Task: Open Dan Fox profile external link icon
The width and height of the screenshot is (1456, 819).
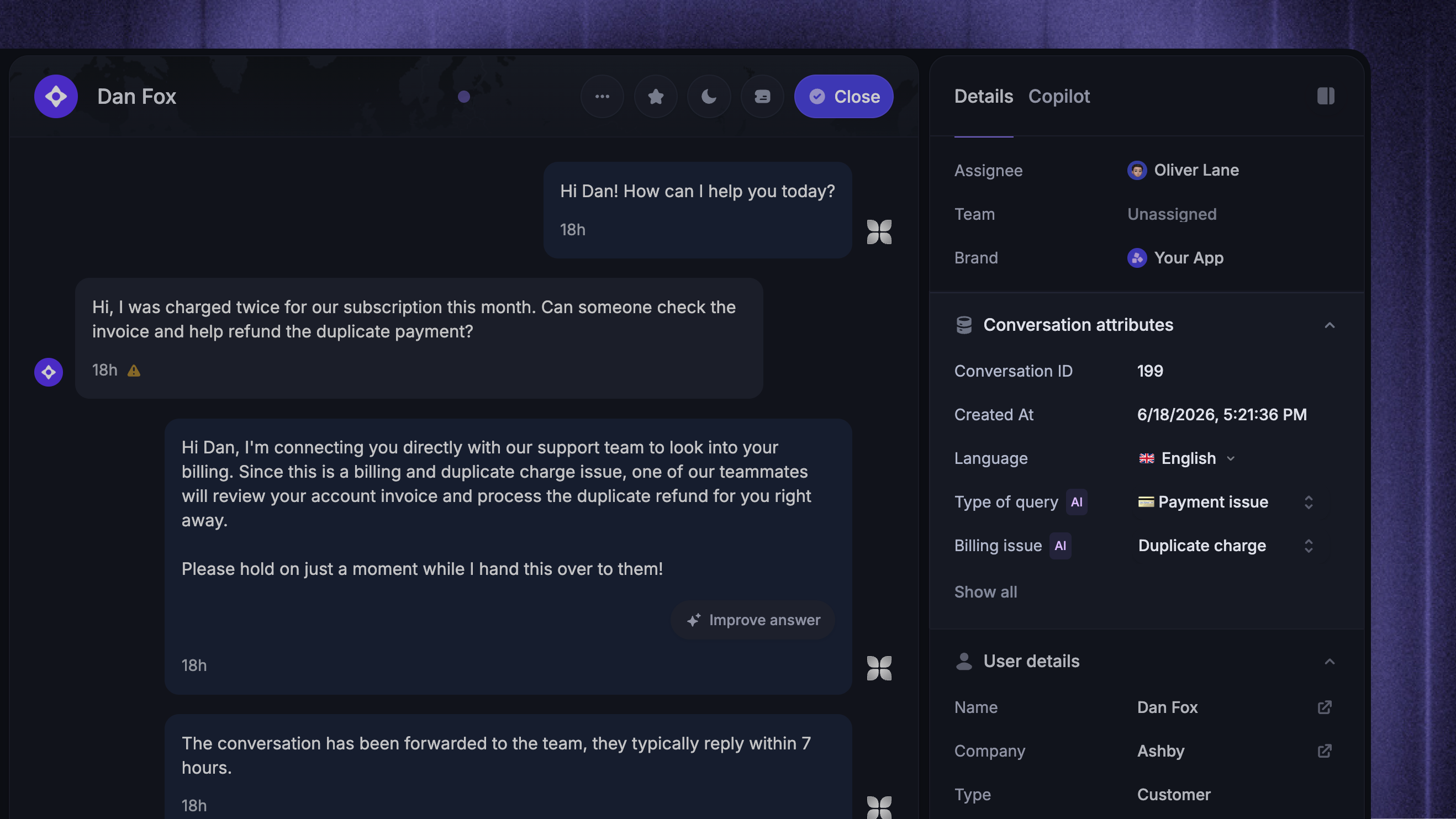Action: coord(1325,707)
